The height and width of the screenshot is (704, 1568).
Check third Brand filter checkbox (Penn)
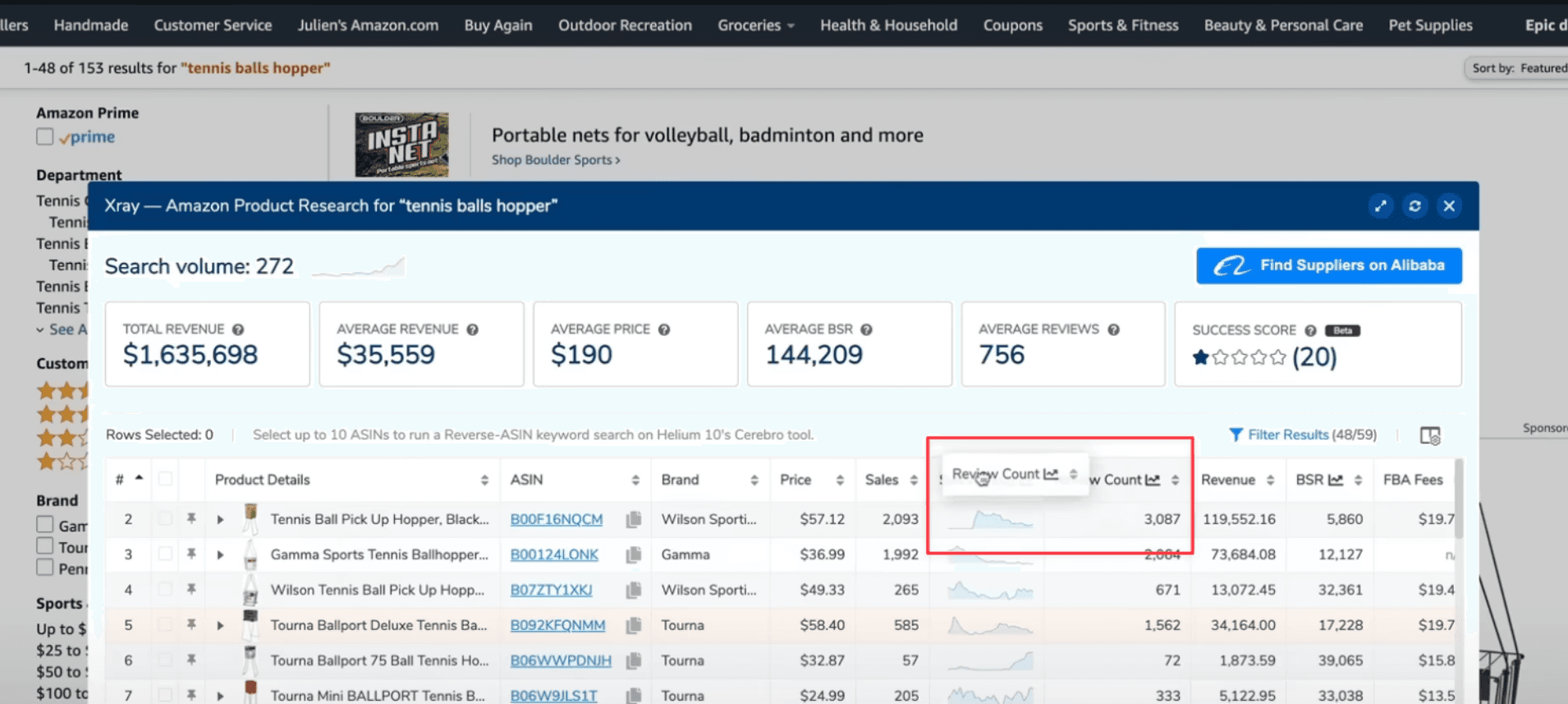[45, 568]
